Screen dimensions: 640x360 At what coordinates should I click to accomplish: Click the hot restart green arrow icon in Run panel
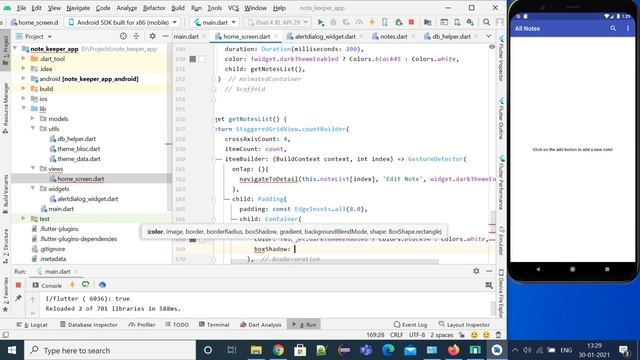pos(85,284)
